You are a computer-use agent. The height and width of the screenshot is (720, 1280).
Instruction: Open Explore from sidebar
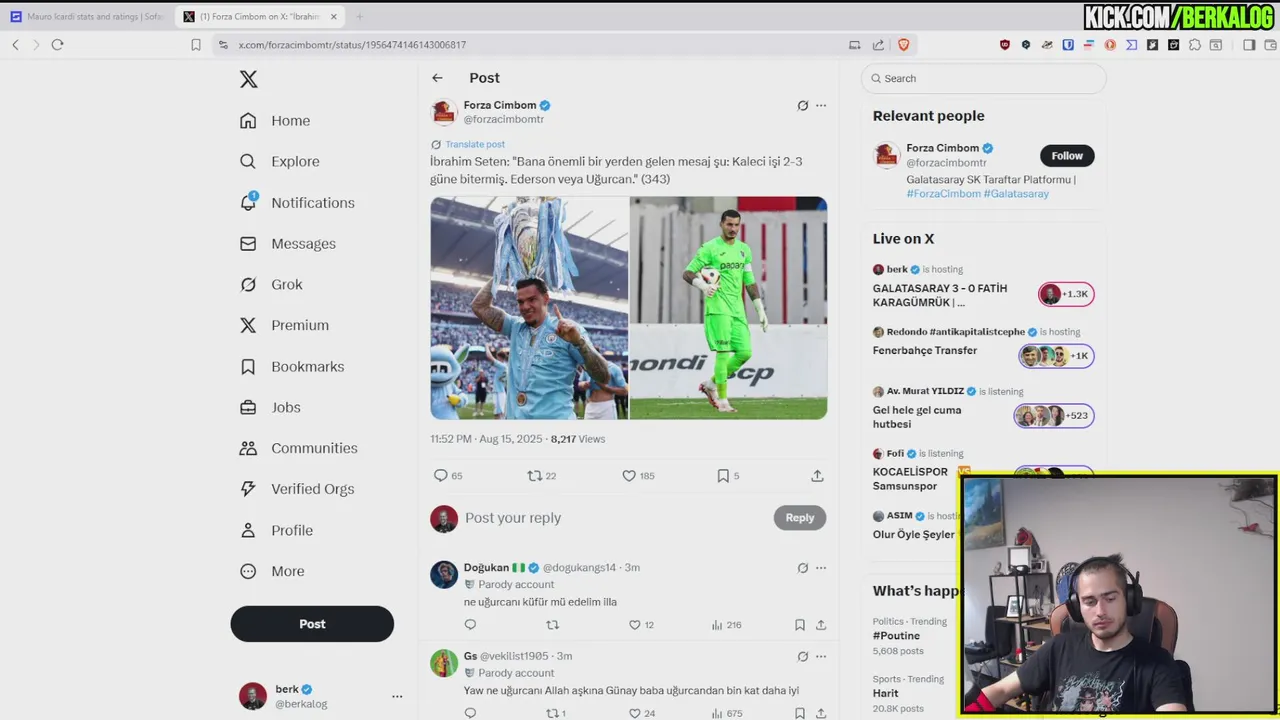tap(280, 161)
